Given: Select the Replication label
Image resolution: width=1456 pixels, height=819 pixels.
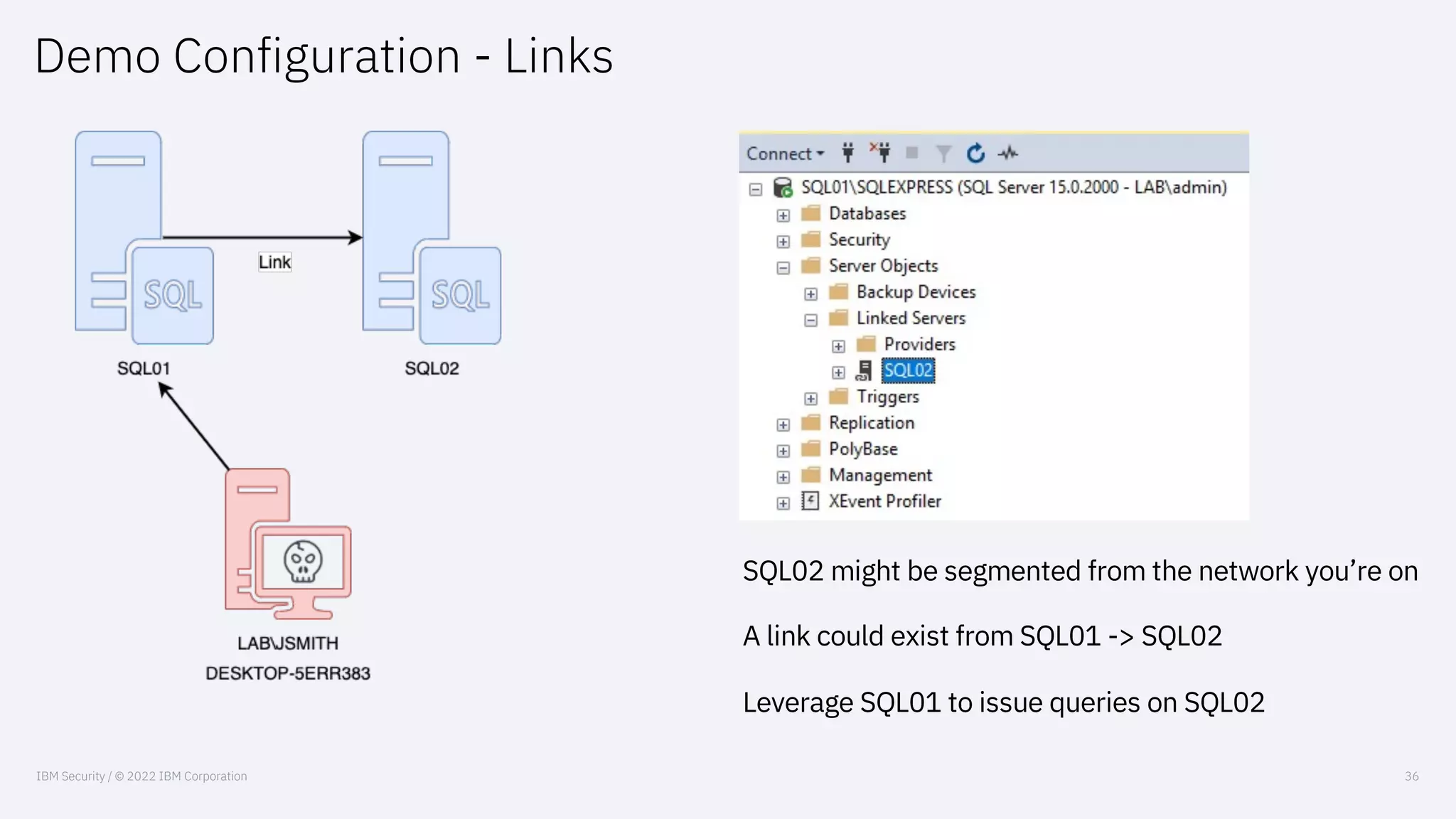Looking at the screenshot, I should point(872,423).
